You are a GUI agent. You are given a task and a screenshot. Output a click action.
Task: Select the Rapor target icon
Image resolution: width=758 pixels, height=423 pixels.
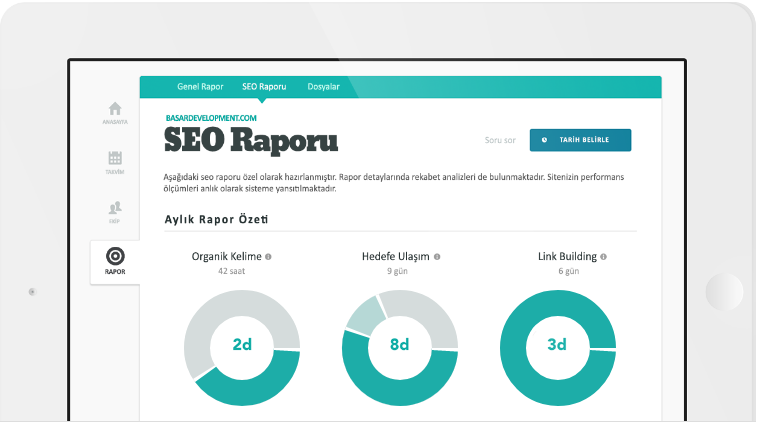click(x=114, y=258)
